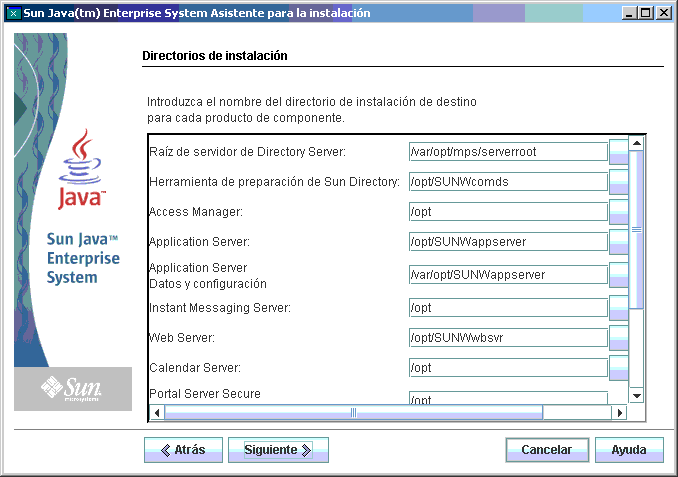Click the scroll up arrow of the list

636,143
